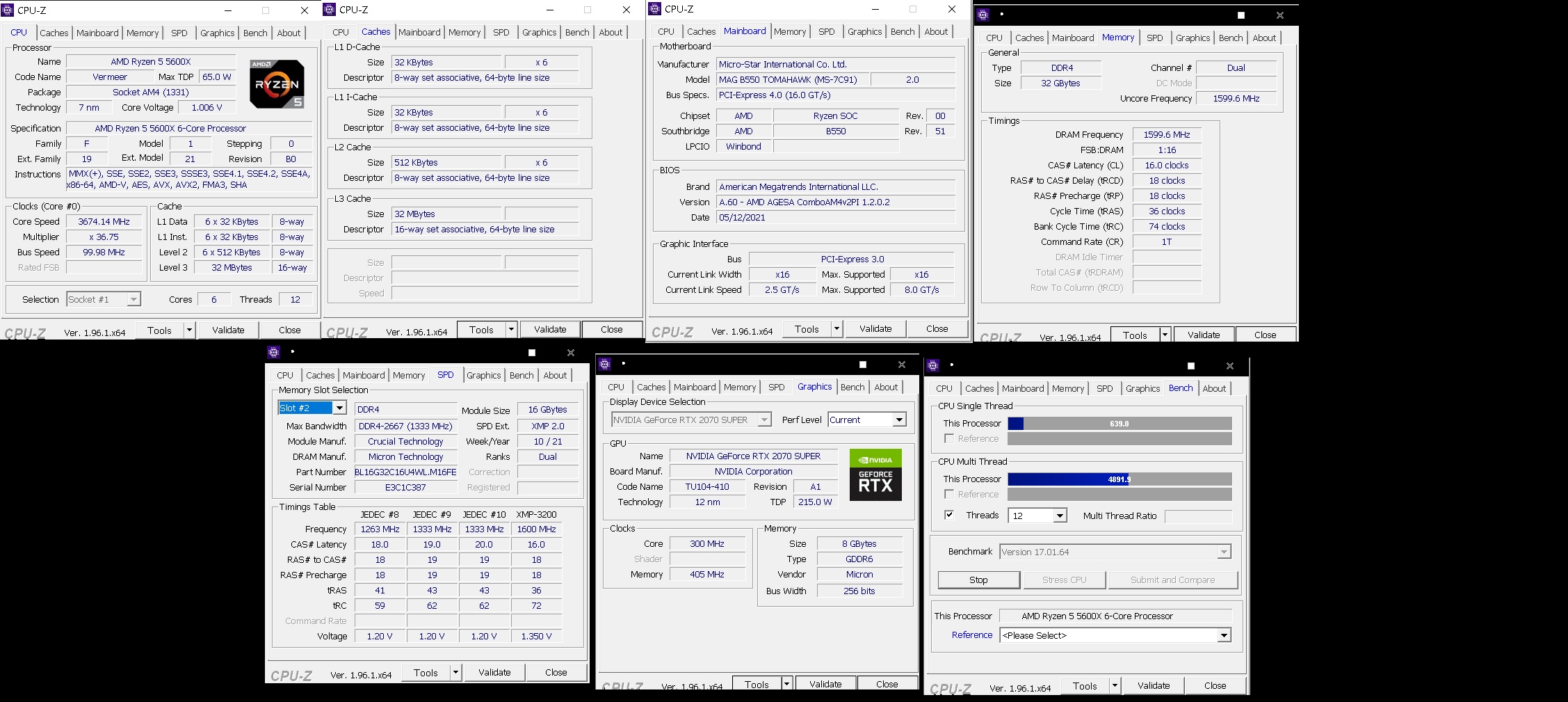Screen dimensions: 1568x702
Task: Click Validate in the Memory-tab window
Action: [x=1204, y=335]
